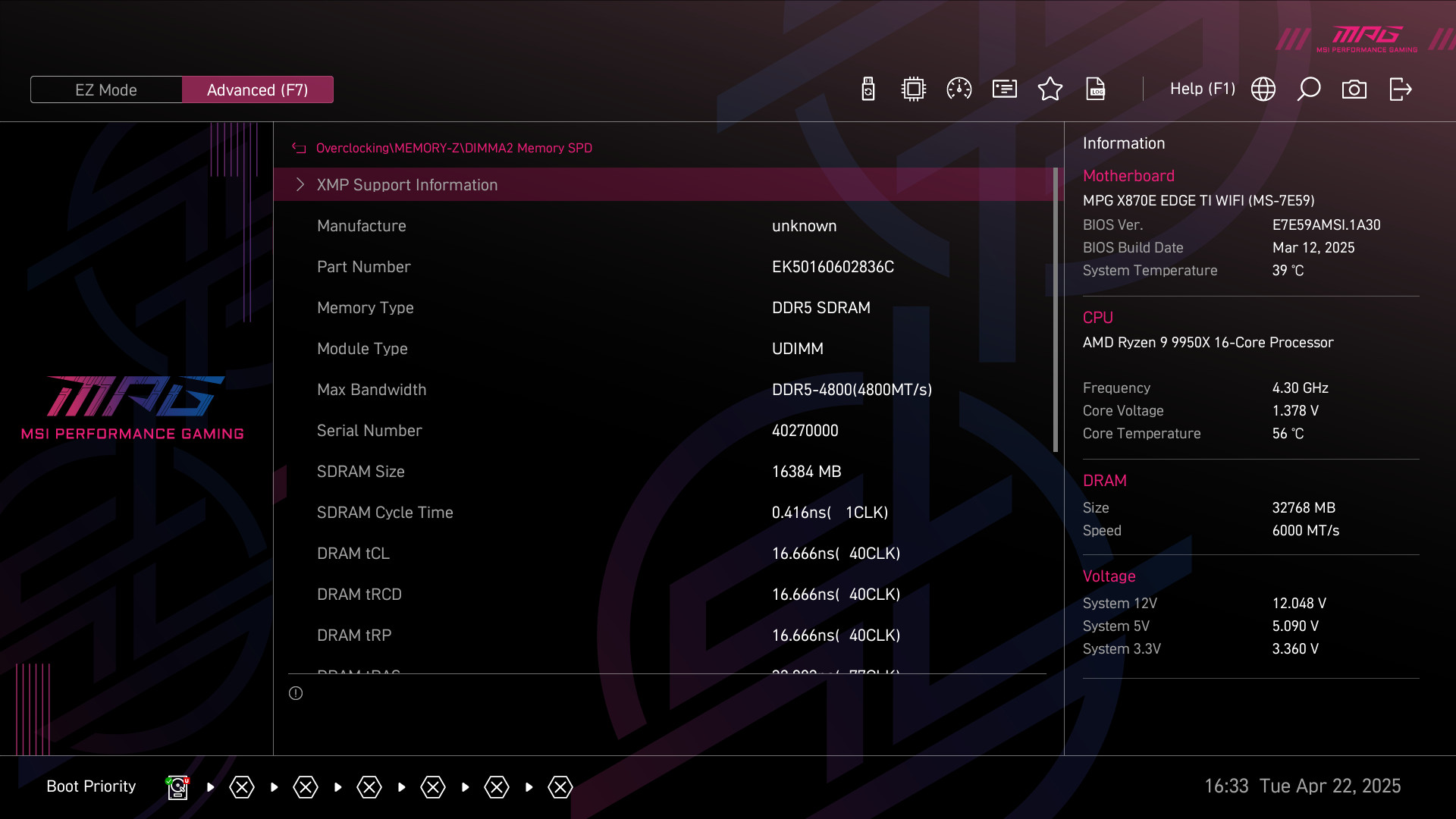
Task: Select the Serial Number row
Action: pos(664,431)
